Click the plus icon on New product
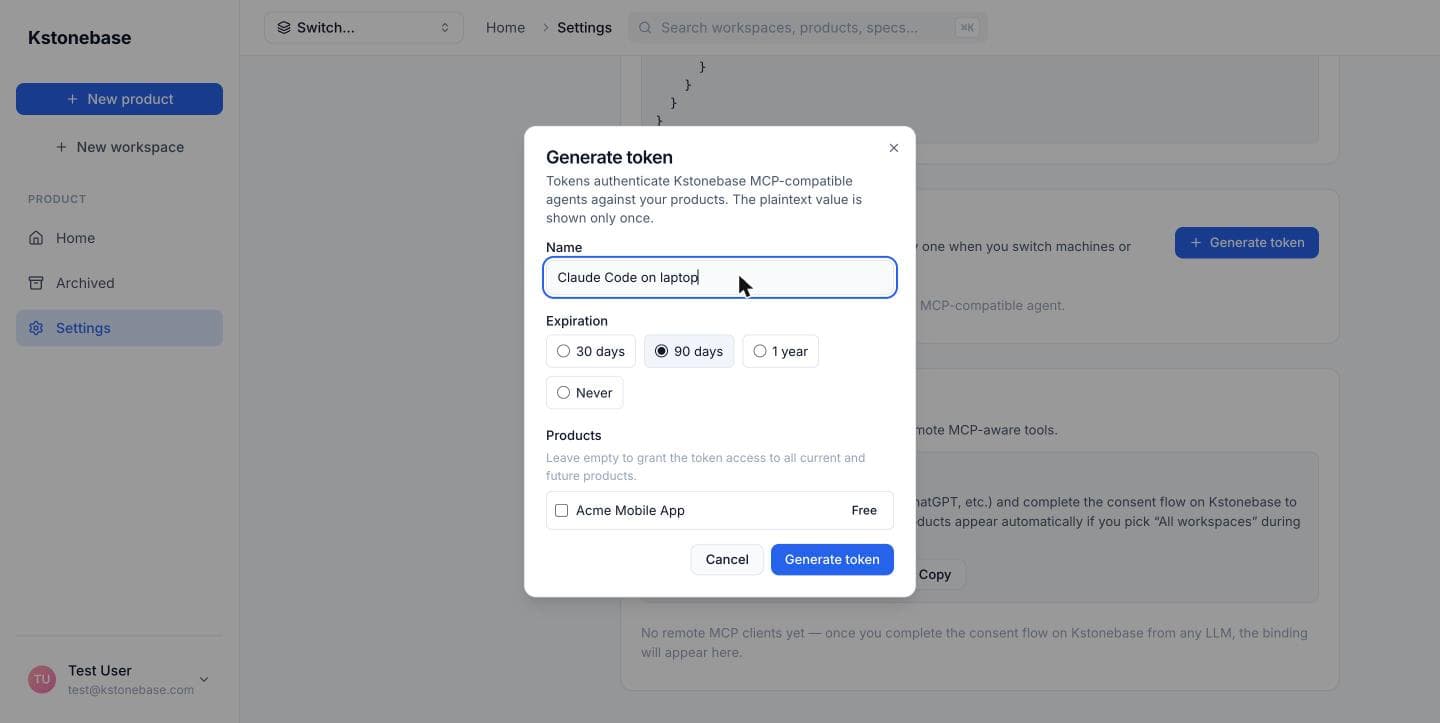1440x723 pixels. (72, 99)
